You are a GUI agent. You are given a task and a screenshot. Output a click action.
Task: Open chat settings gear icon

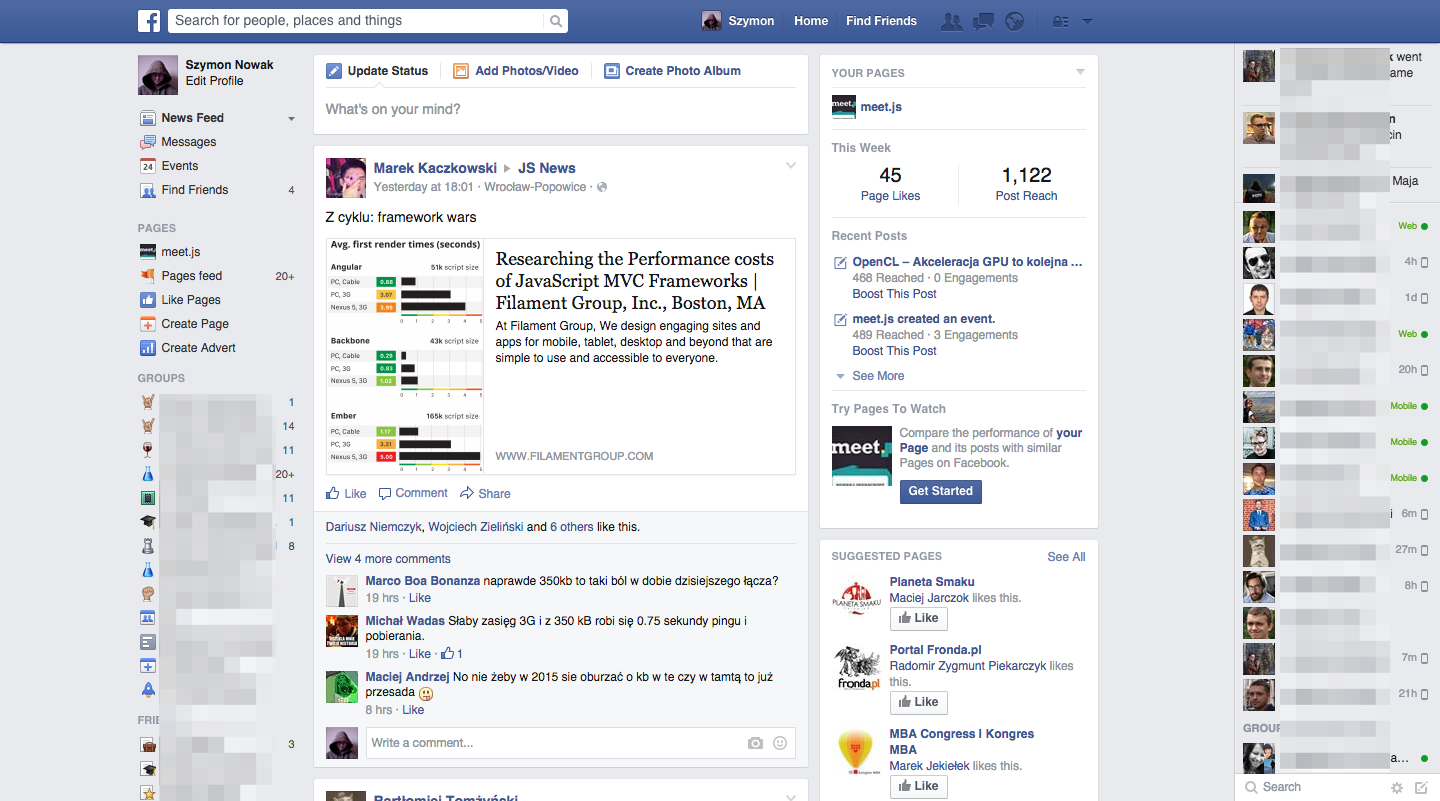pos(1397,788)
